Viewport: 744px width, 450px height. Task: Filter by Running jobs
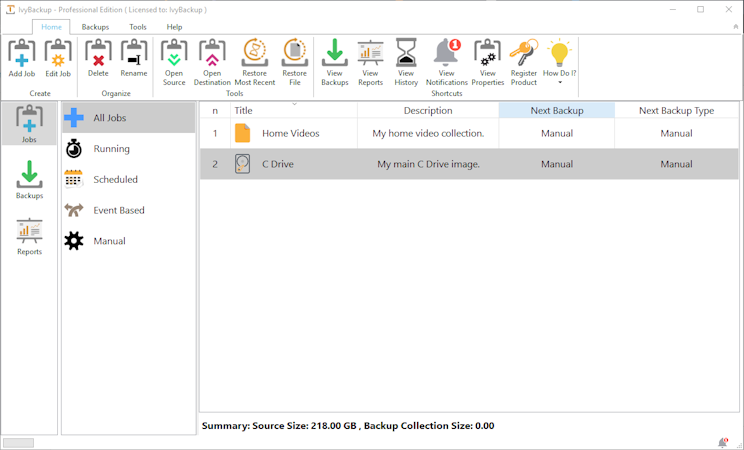[129, 149]
